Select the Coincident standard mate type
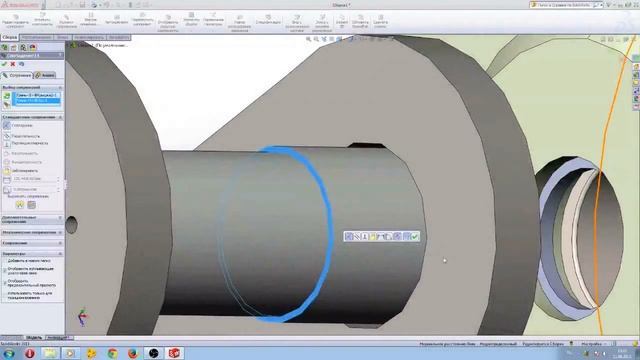 pos(18,126)
